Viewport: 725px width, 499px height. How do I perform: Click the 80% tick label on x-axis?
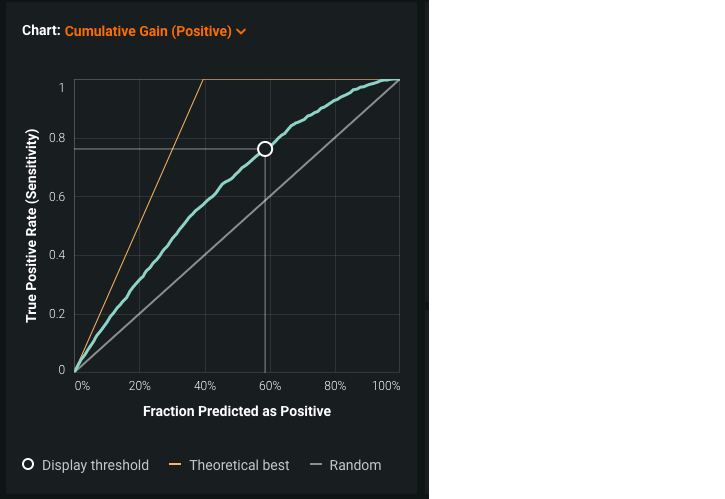pos(335,386)
